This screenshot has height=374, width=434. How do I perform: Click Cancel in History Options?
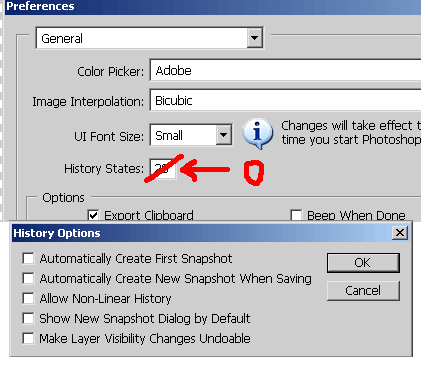point(363,291)
